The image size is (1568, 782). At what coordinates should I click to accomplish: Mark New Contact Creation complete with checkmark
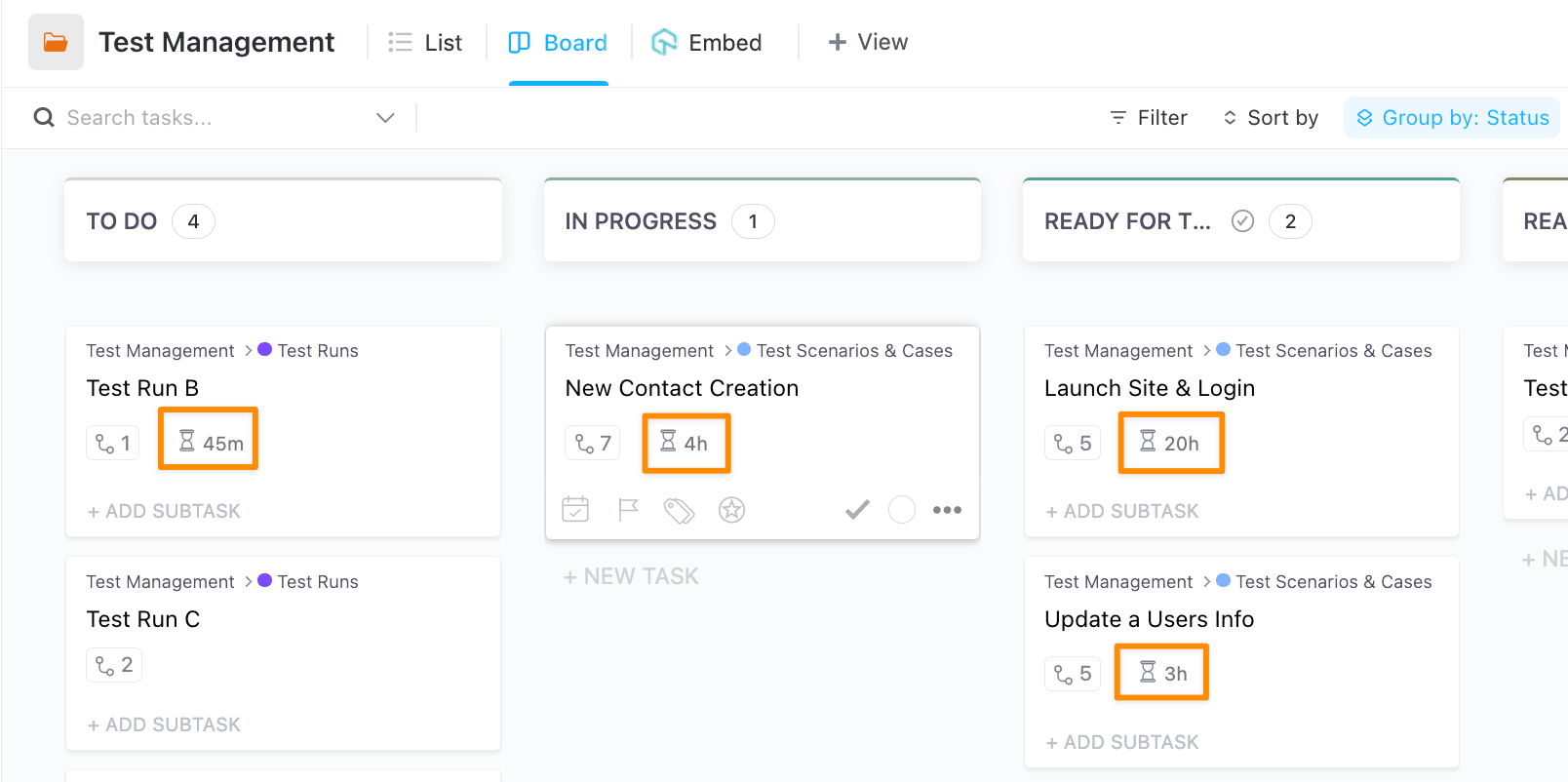coord(857,509)
